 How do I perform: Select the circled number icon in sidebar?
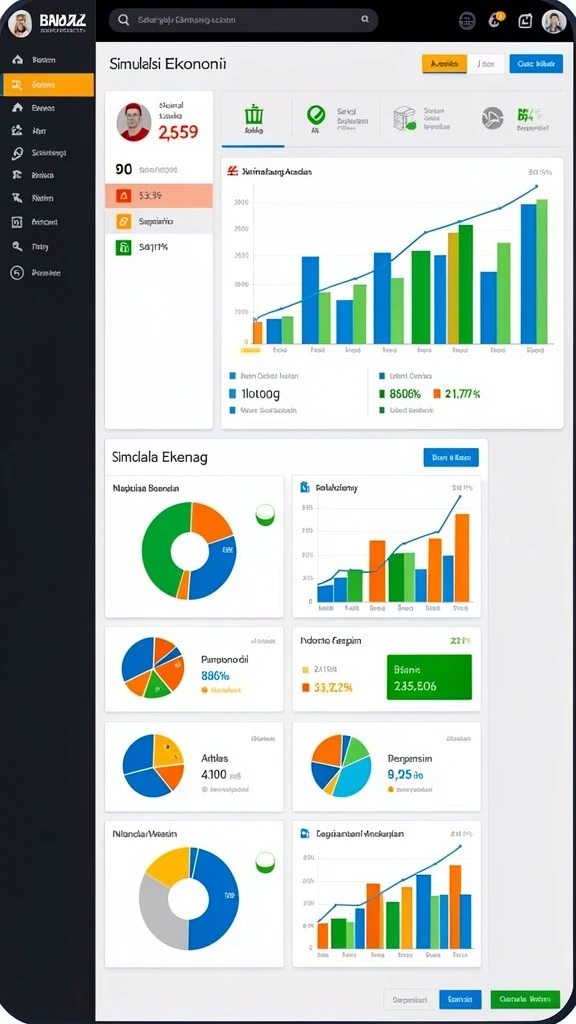18,272
